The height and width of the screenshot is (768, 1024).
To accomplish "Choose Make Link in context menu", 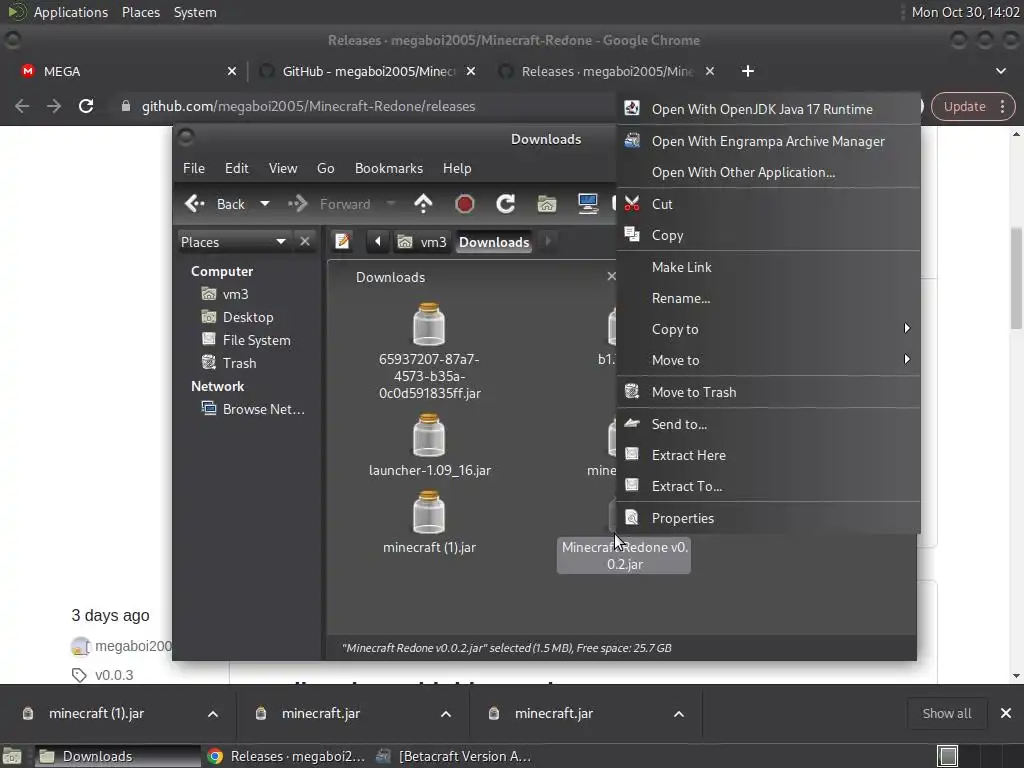I will [x=768, y=267].
